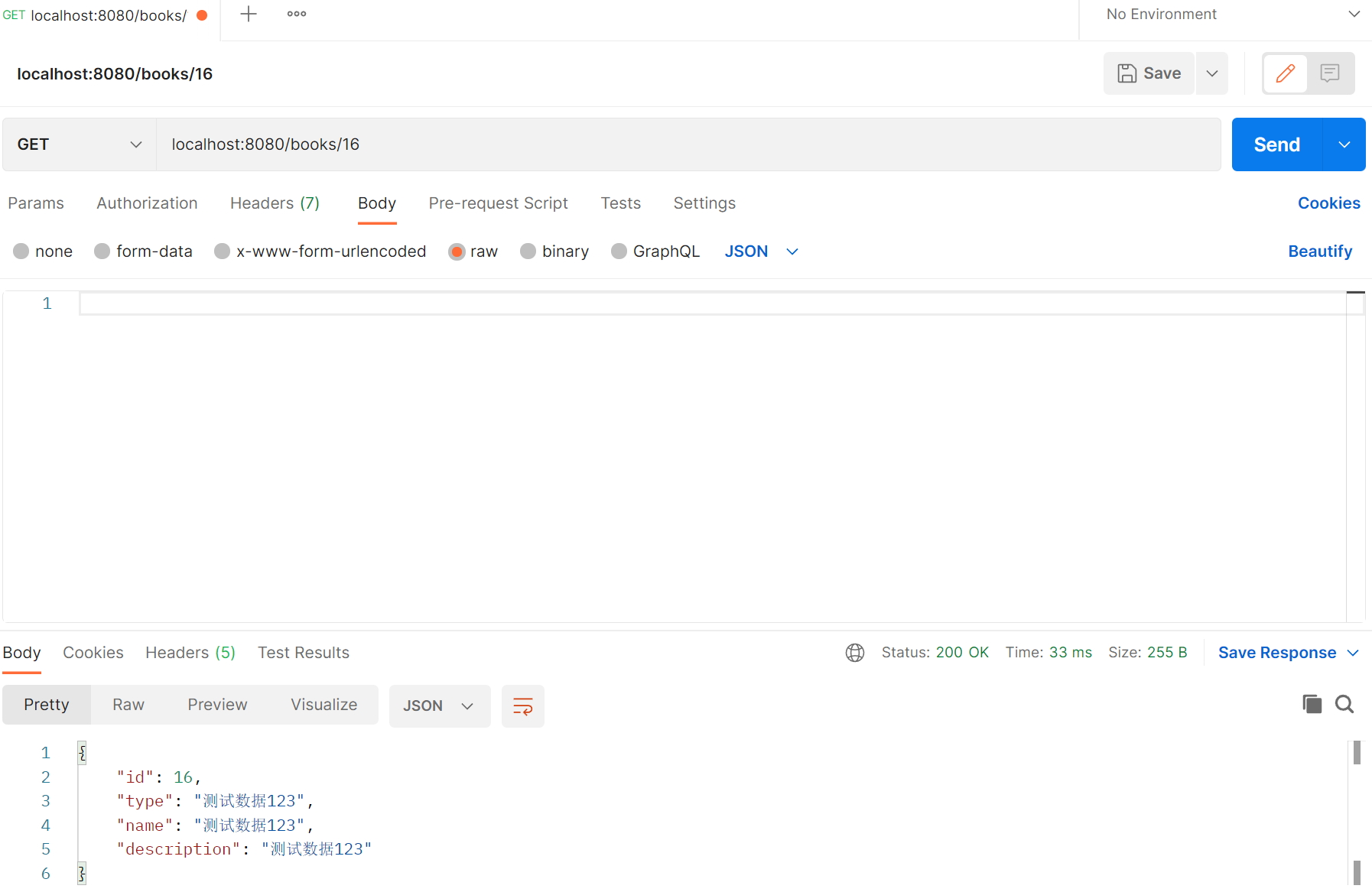Open a new request tab with plus icon
Viewport: 1372px width, 892px height.
249,14
